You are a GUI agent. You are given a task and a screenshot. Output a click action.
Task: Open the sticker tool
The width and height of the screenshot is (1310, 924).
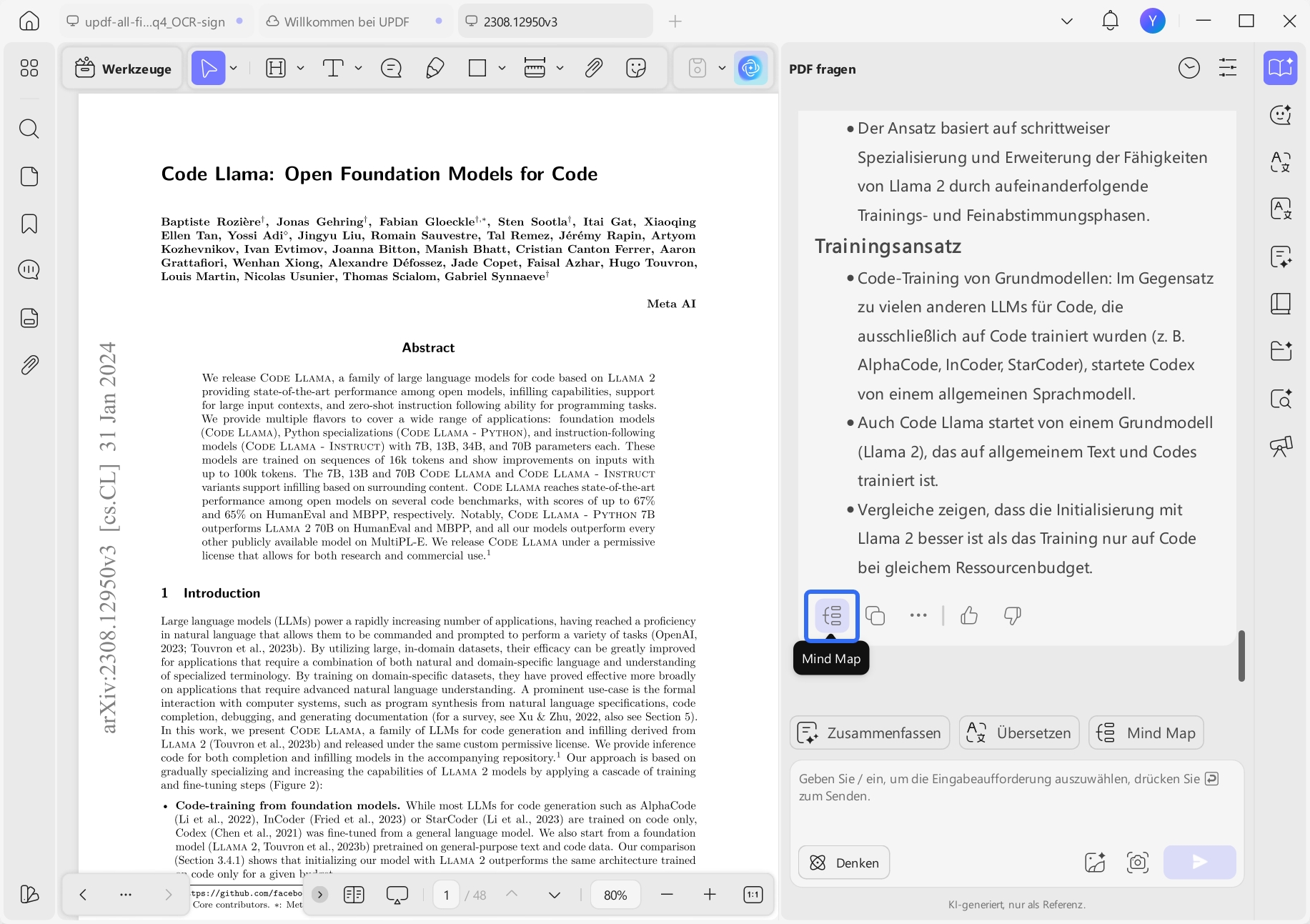click(636, 68)
